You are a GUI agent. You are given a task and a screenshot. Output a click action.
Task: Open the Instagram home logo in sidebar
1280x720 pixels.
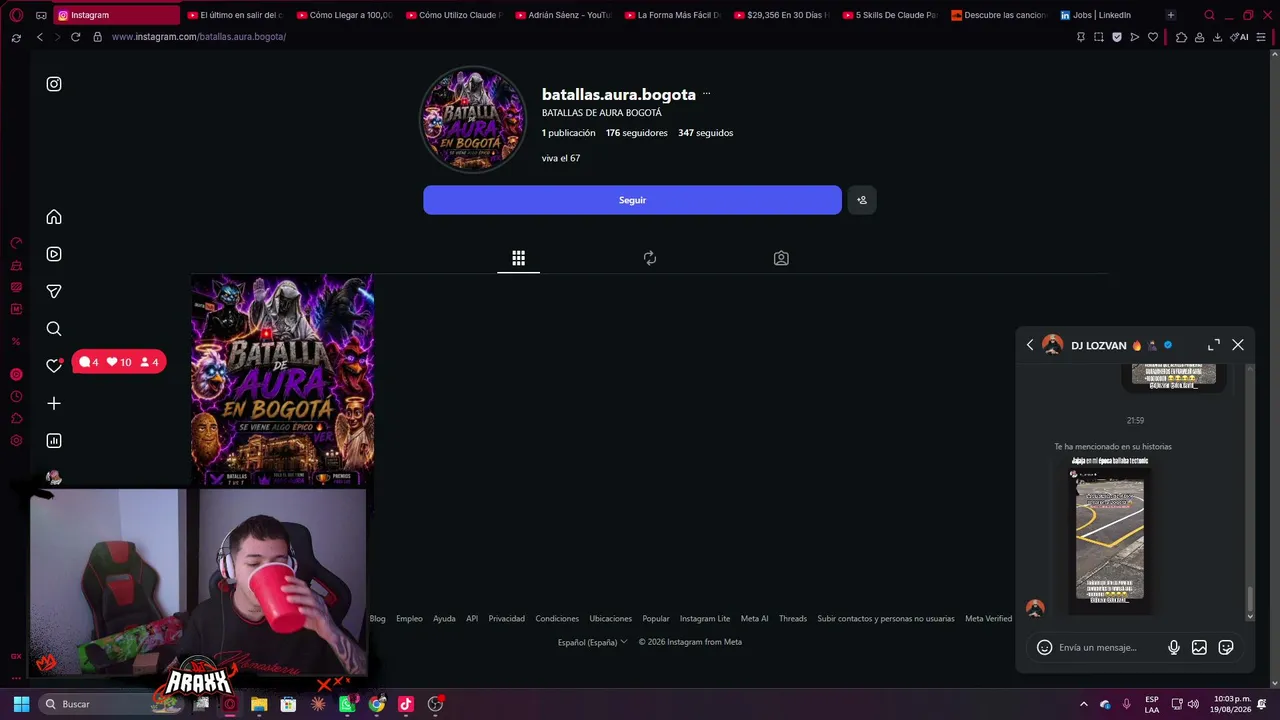coord(54,84)
